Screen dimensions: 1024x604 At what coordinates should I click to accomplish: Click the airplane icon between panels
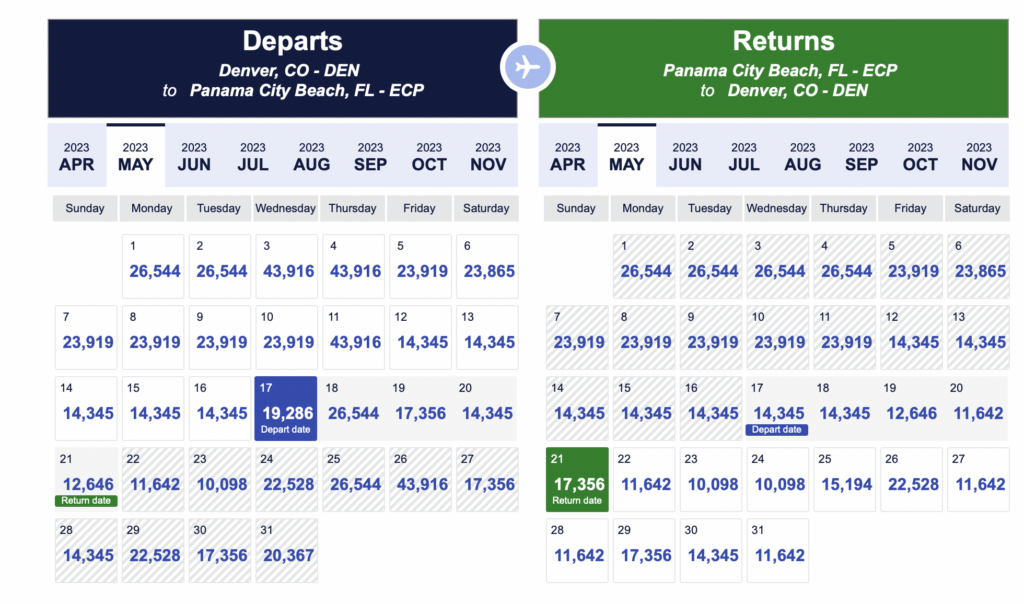tap(527, 67)
